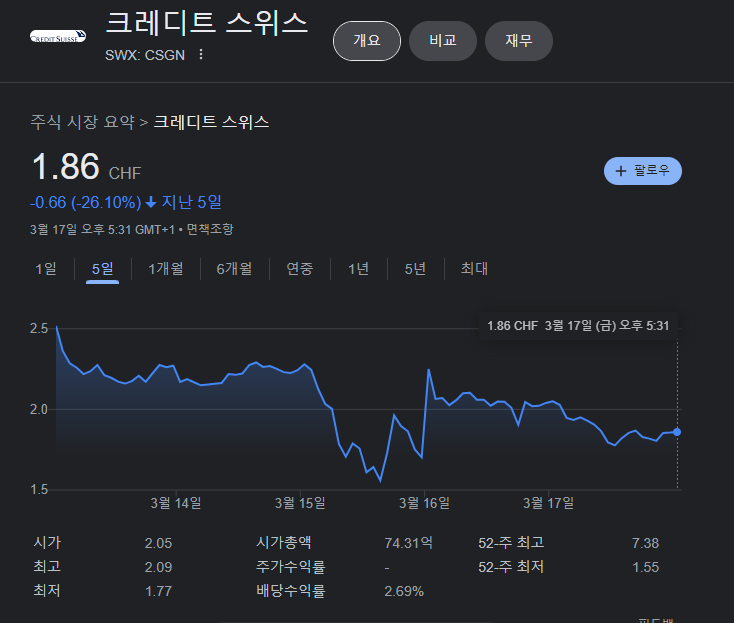Switch chart range to 1일
This screenshot has width=734, height=623.
[46, 269]
